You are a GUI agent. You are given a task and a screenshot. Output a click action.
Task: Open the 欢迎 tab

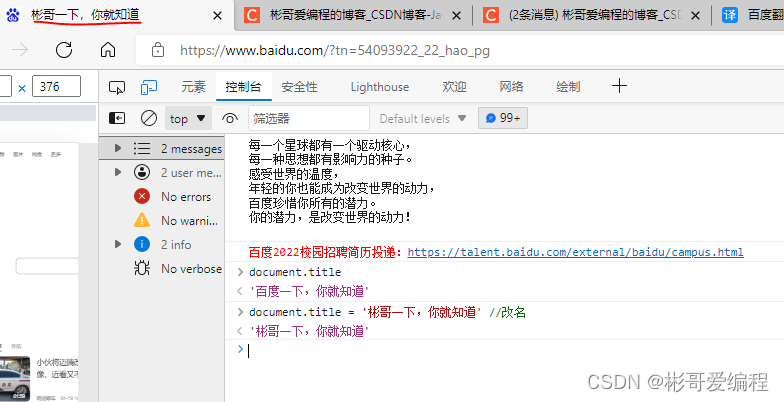pos(454,86)
